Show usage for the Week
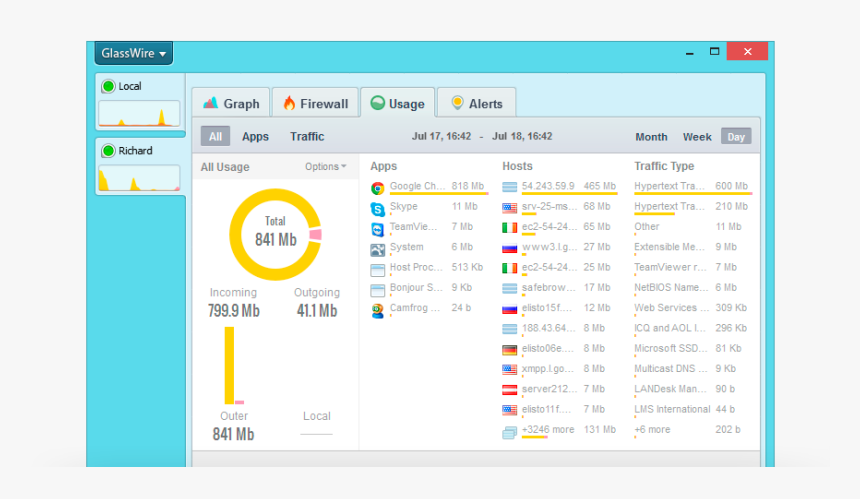The width and height of the screenshot is (860, 499). tap(697, 137)
